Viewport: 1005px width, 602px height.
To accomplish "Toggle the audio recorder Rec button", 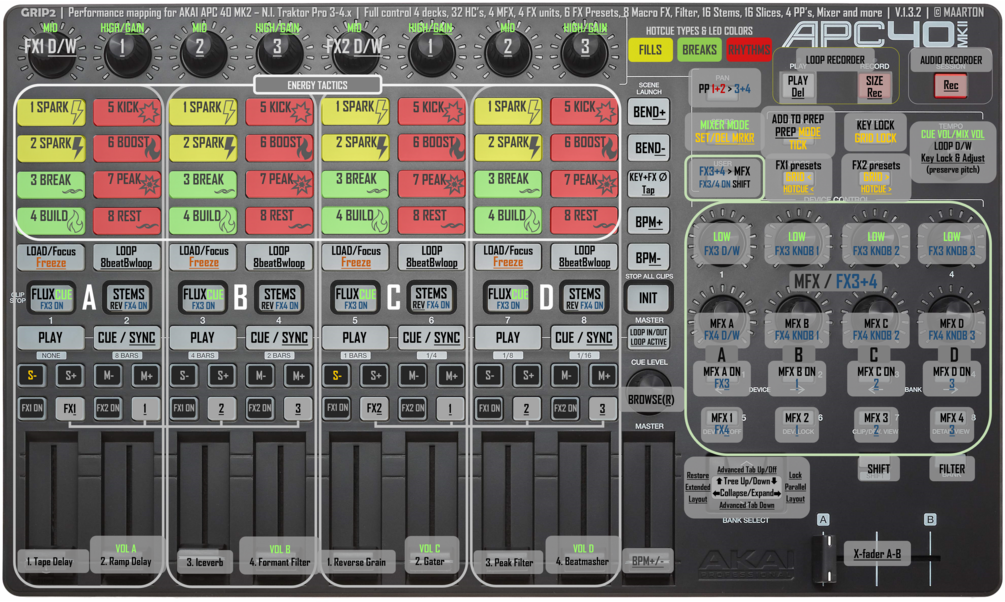I will pyautogui.click(x=951, y=85).
